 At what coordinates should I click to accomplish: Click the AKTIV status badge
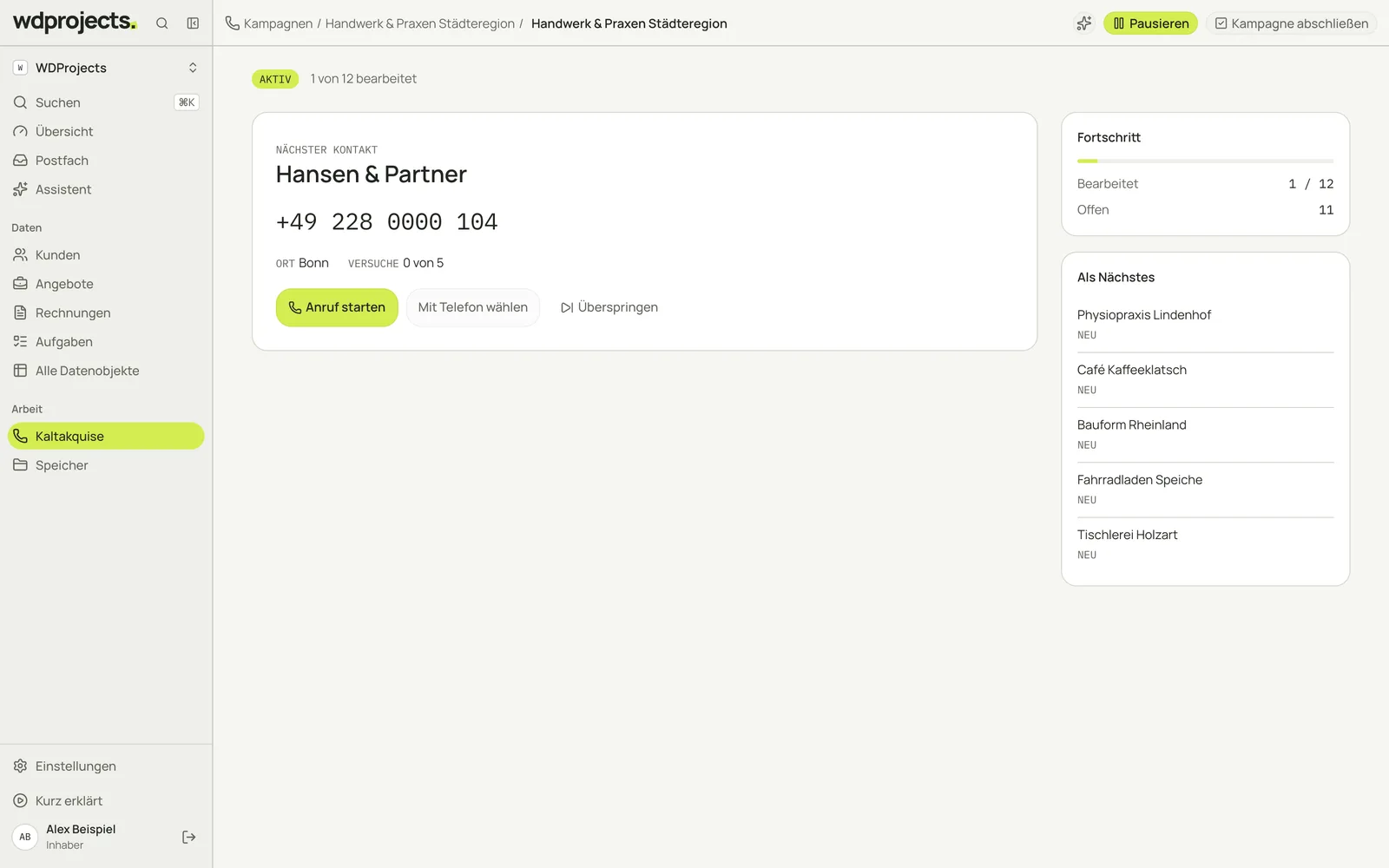point(275,79)
